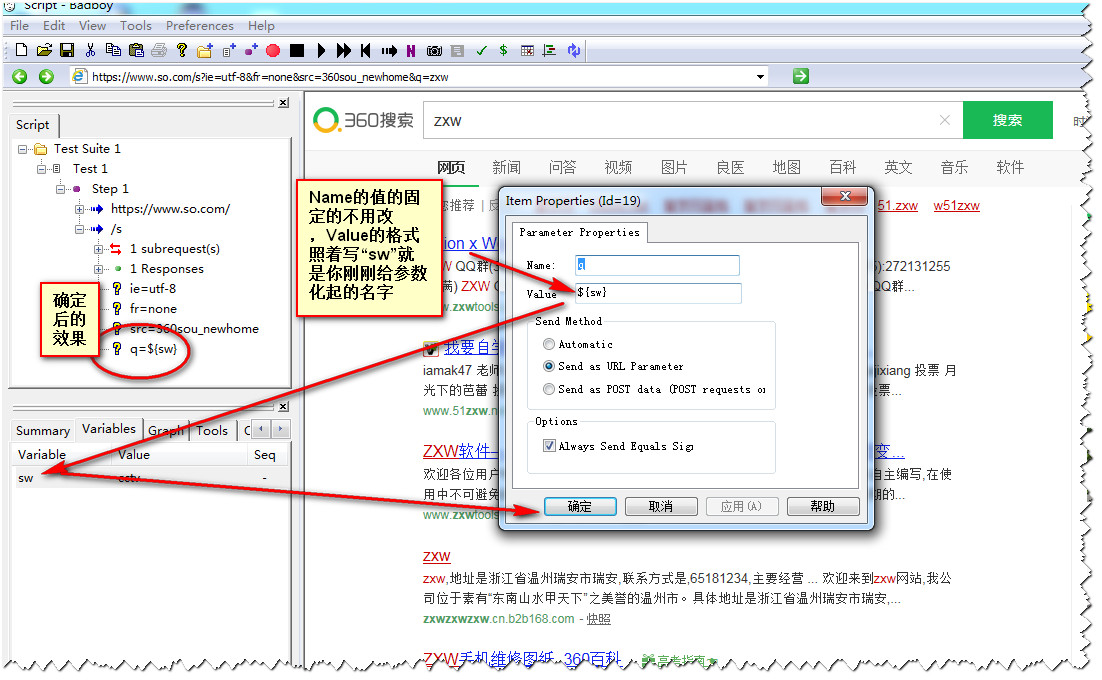Expand the 1 Responses node
The image size is (1102, 680).
point(99,269)
